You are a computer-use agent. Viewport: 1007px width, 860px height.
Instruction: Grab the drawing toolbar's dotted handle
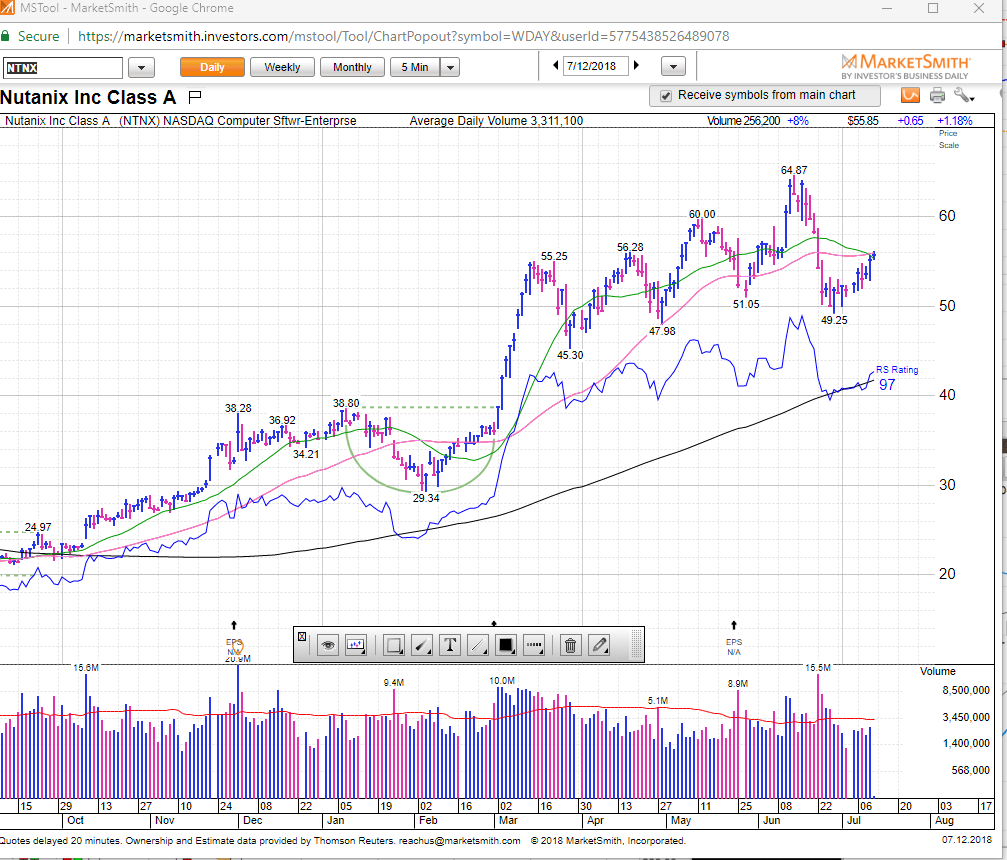pos(636,645)
